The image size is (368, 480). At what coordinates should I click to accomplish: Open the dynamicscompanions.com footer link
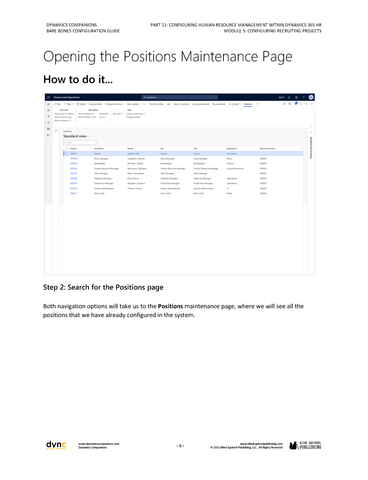click(99, 444)
